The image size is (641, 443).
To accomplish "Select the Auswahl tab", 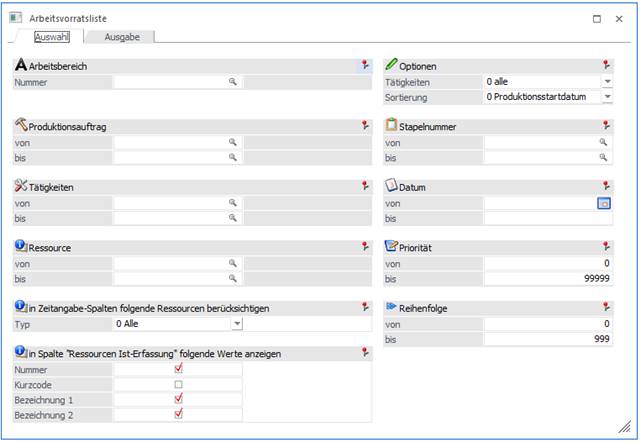I will pos(51,37).
